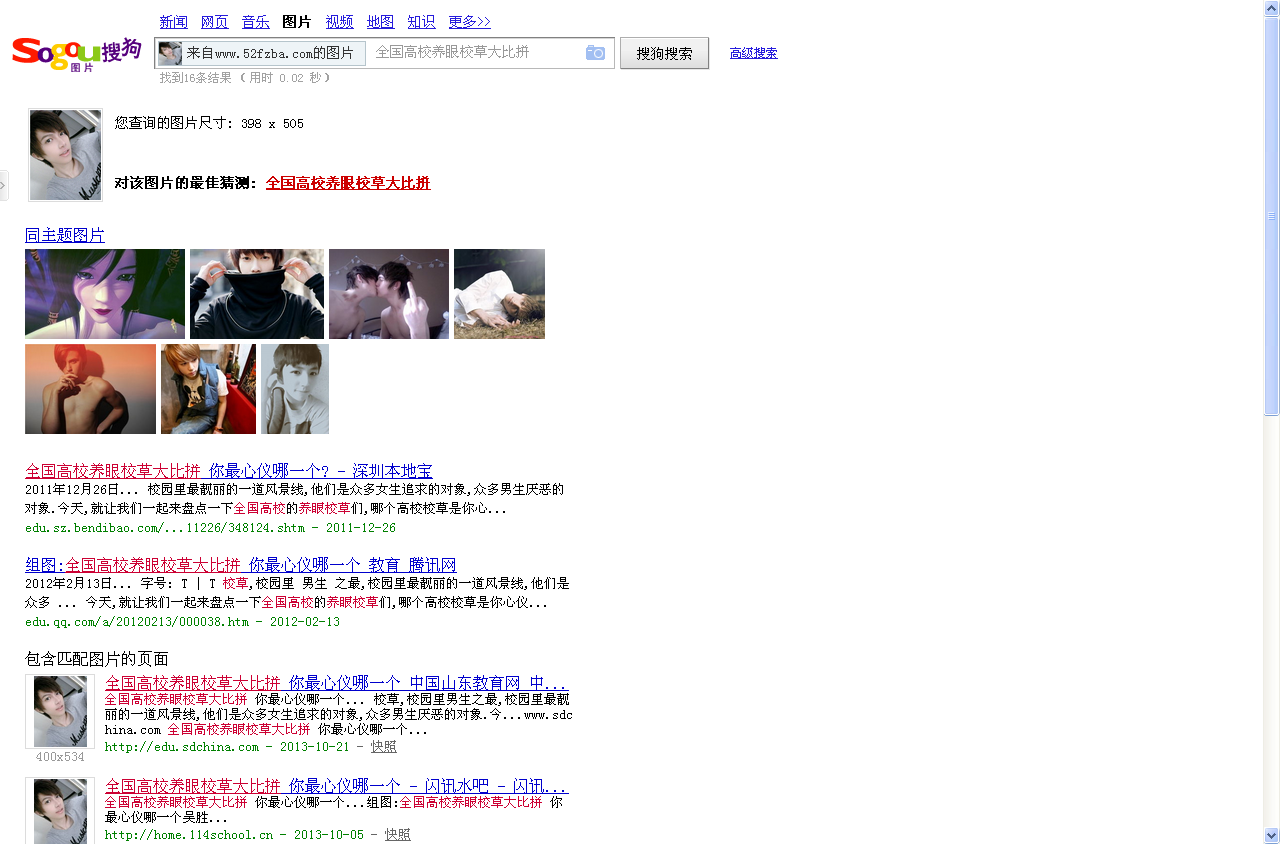Viewport: 1280px width, 844px height.
Task: Open the 高级搜索 link
Action: pyautogui.click(x=753, y=53)
